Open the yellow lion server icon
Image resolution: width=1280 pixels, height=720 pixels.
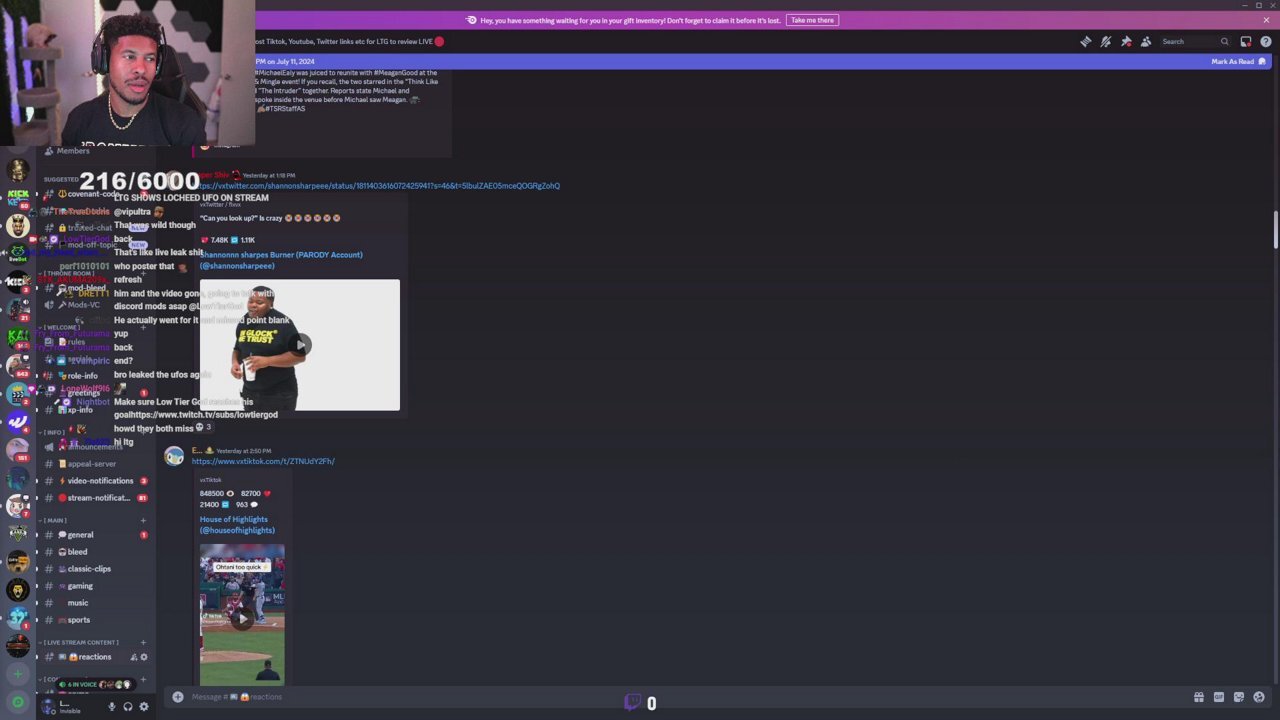pos(17,591)
